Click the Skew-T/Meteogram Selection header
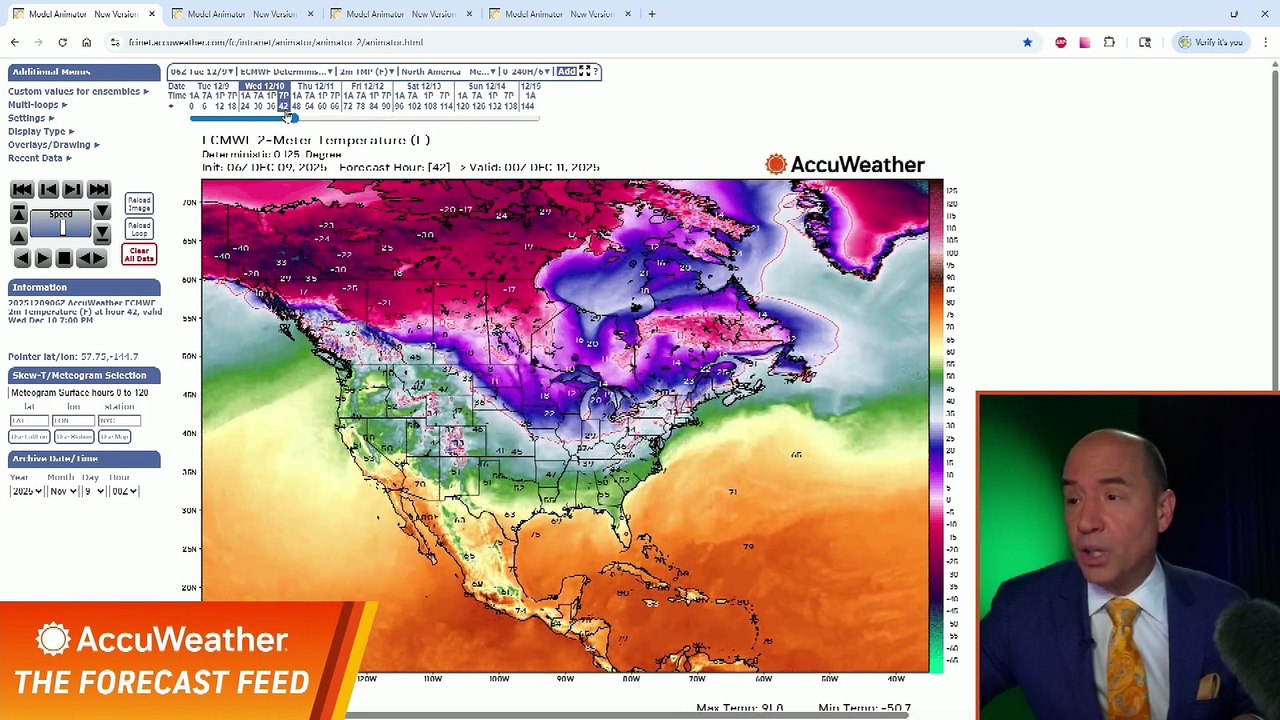The image size is (1280, 720). (84, 375)
